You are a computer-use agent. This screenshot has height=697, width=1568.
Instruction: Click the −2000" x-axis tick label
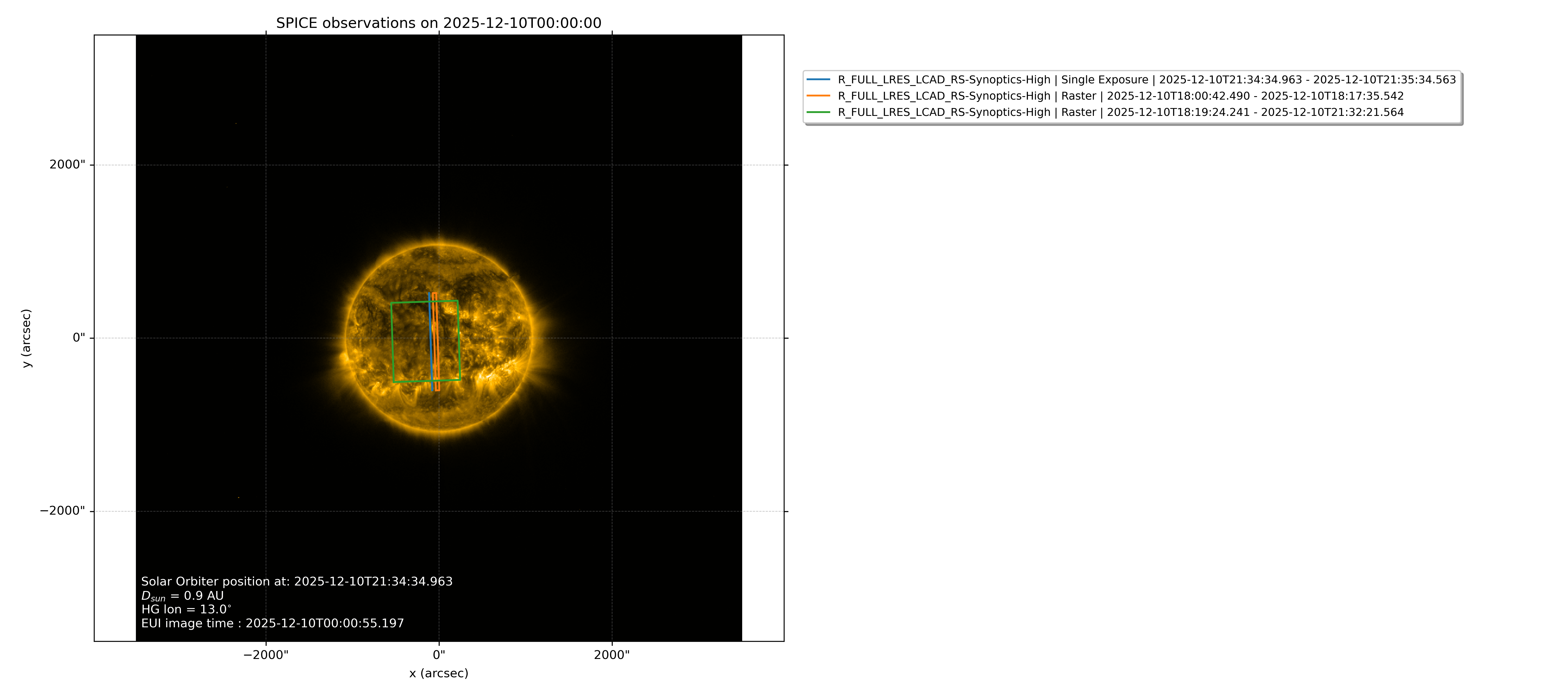coord(265,655)
